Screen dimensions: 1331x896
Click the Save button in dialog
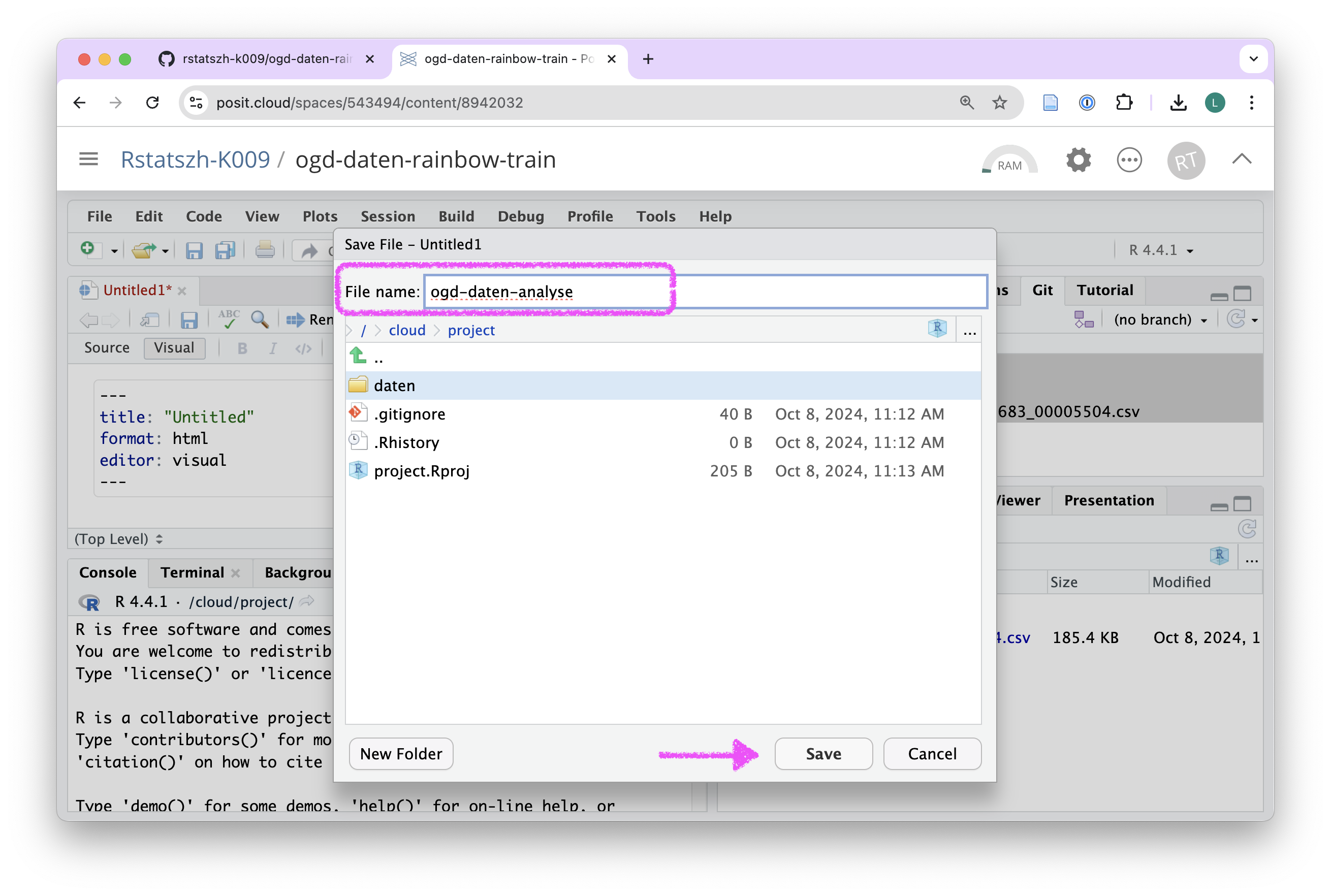(823, 754)
